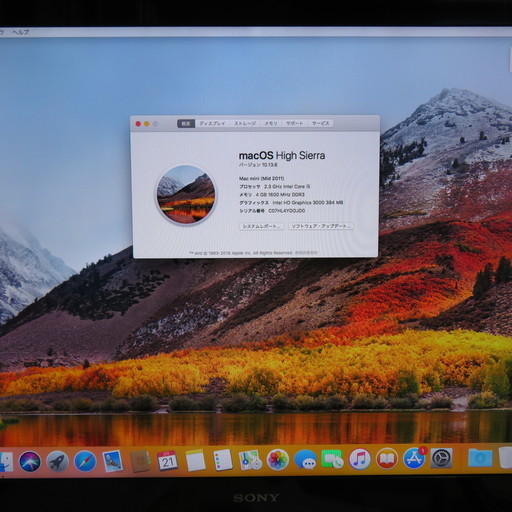Open Finder from the Dock
This screenshot has width=512, height=512.
pos(6,462)
